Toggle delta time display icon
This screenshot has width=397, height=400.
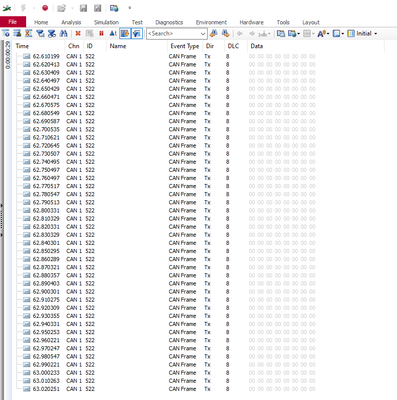coord(113,33)
